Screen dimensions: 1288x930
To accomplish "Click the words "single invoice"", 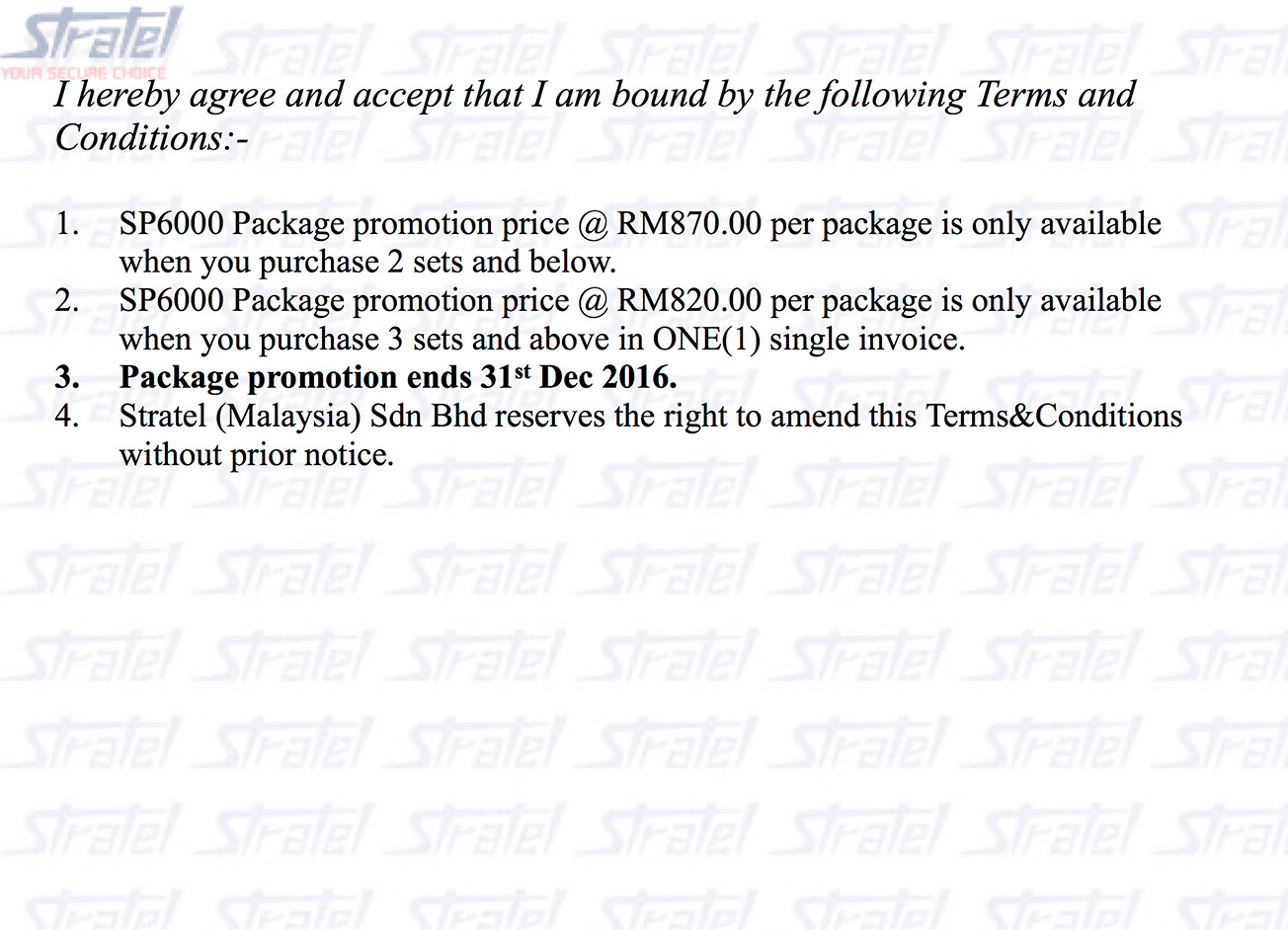I will tap(865, 340).
